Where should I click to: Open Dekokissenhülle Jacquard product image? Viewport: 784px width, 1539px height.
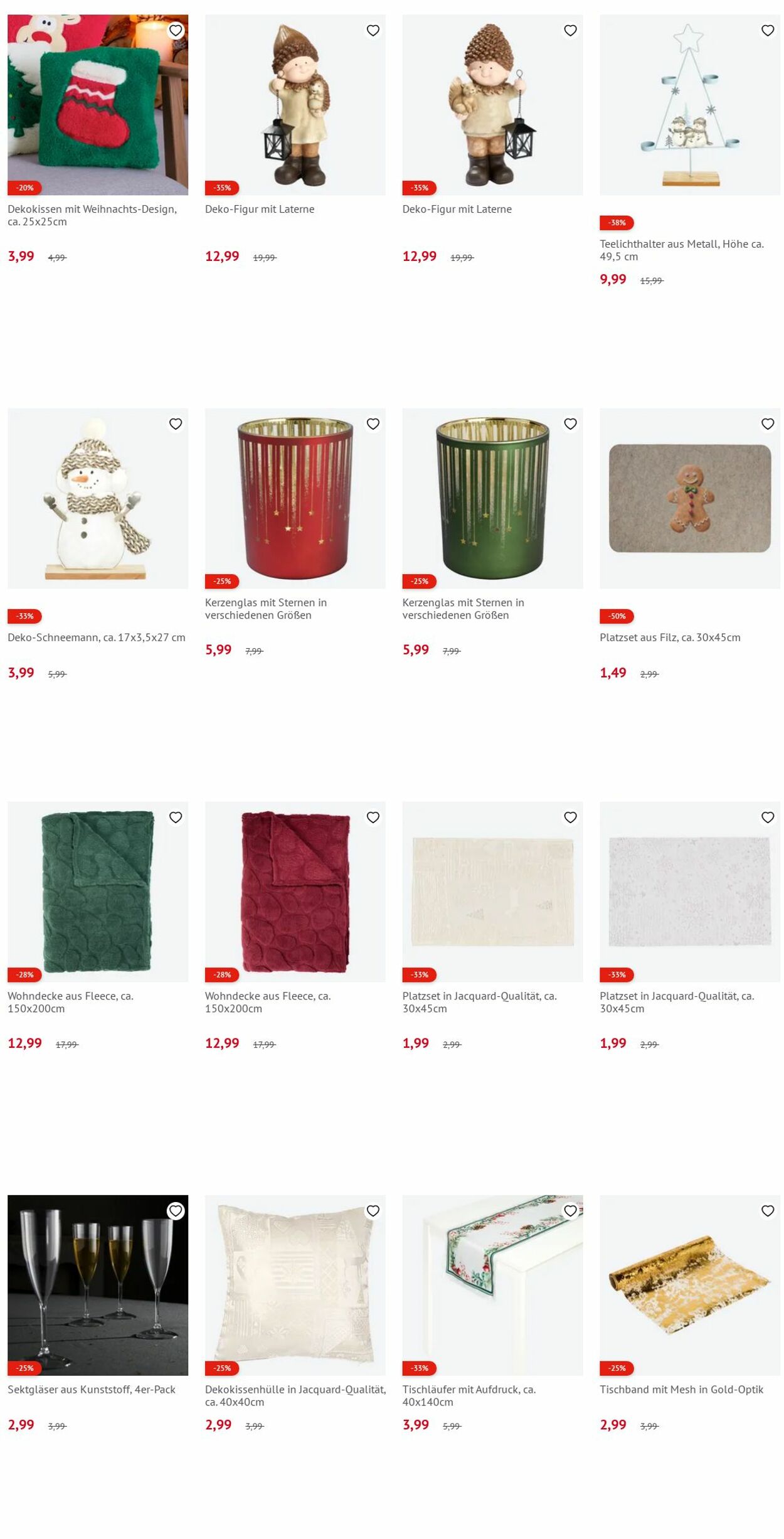[x=295, y=1285]
